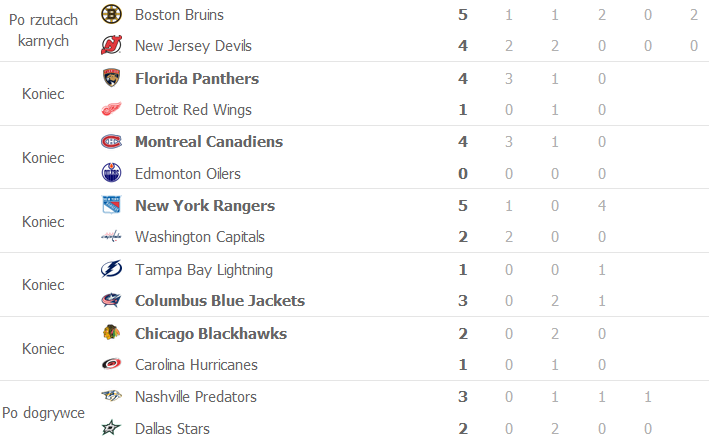Open the Columbus Blue Jackets team link
Viewport: 709px width, 442px height.
click(220, 300)
